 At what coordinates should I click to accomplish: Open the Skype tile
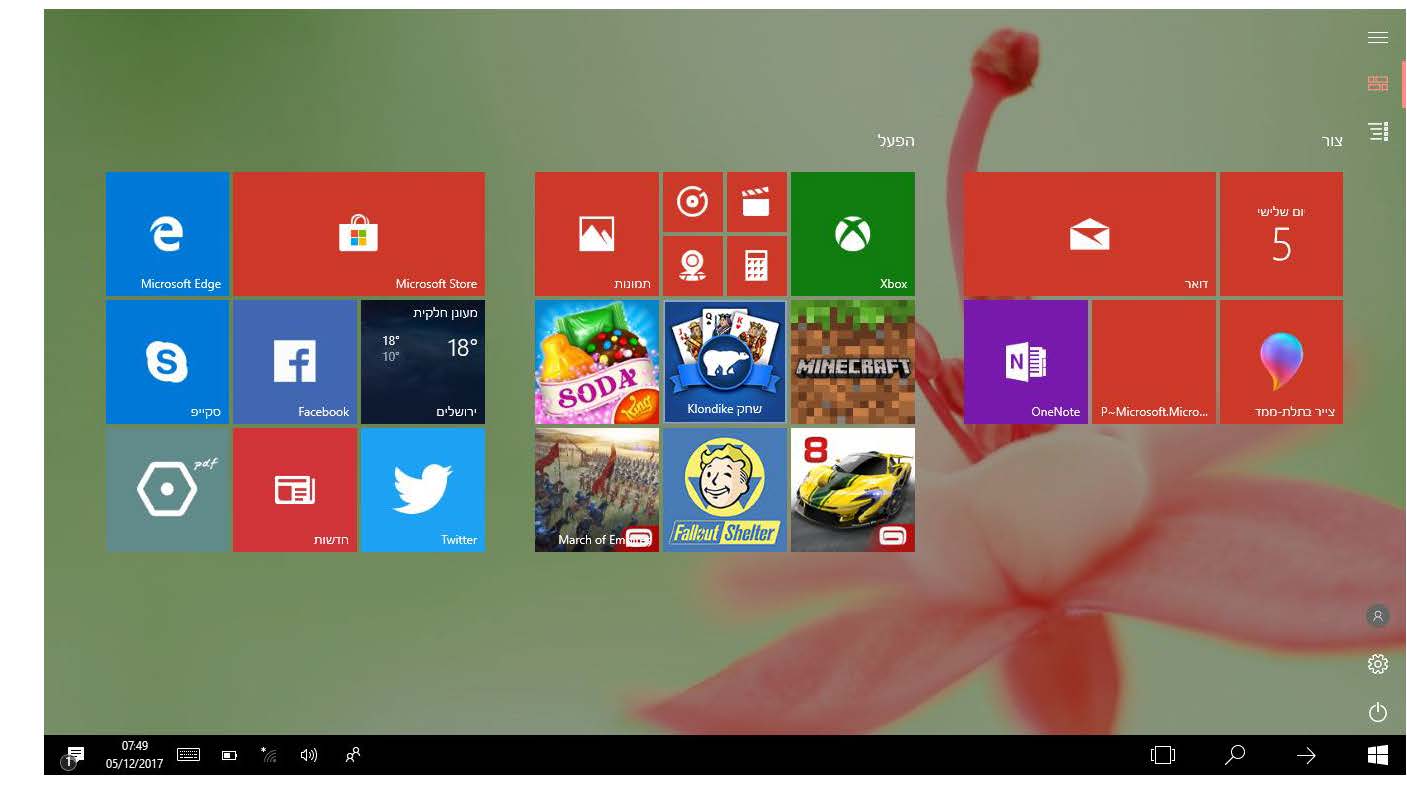click(167, 362)
